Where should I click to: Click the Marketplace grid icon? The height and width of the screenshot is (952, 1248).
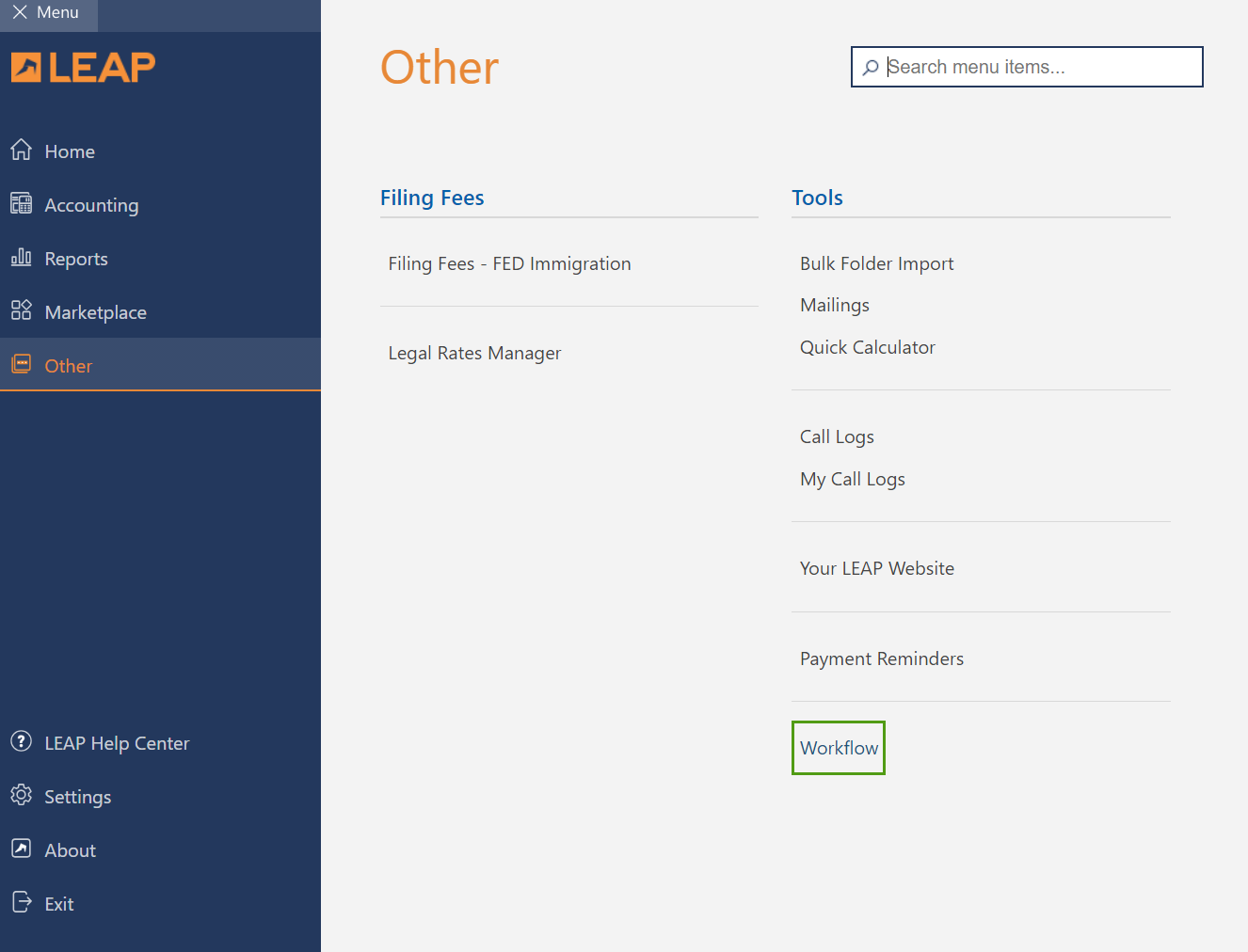point(21,310)
